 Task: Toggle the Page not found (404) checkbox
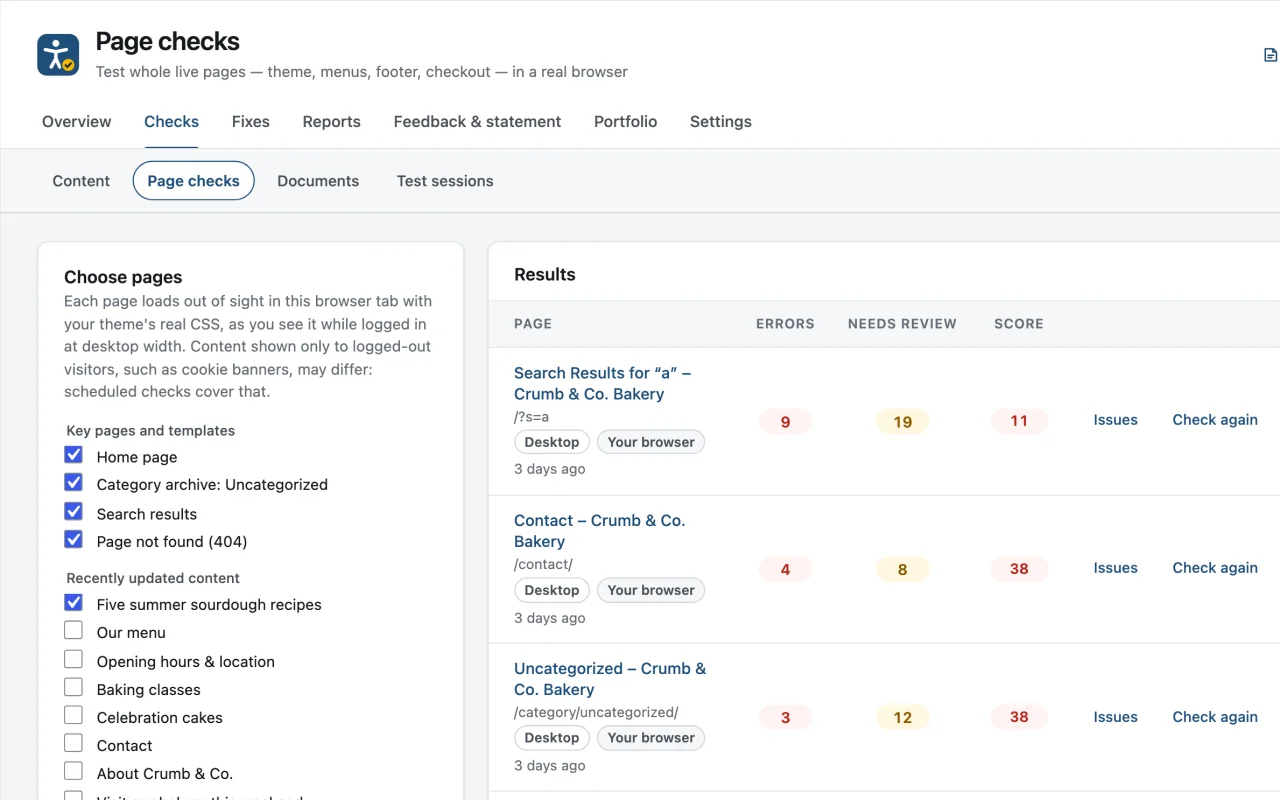click(73, 540)
